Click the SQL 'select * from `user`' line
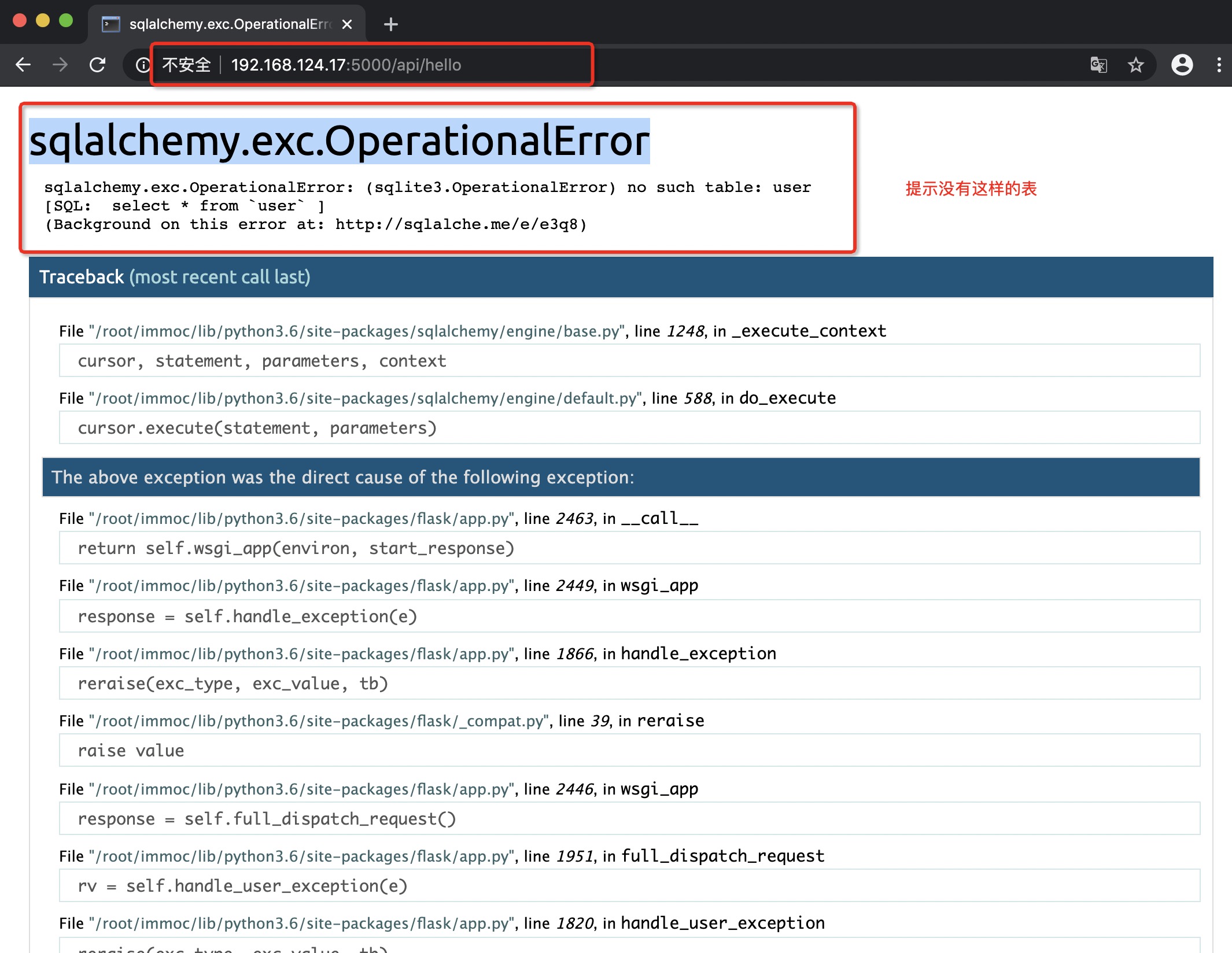This screenshot has width=1232, height=953. pyautogui.click(x=185, y=206)
